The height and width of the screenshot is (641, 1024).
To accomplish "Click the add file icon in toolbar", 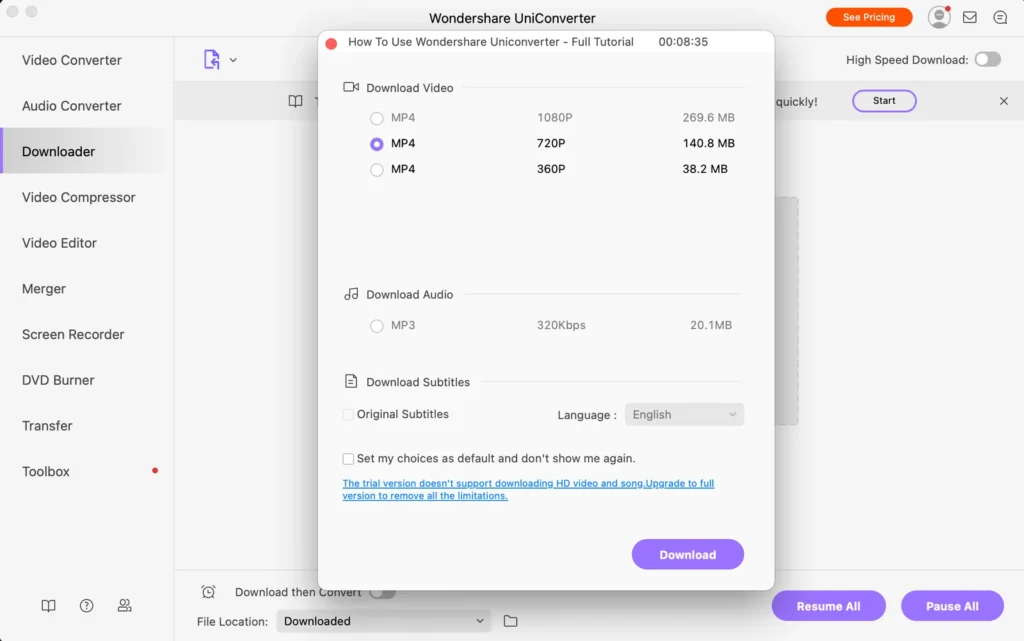I will coord(212,59).
